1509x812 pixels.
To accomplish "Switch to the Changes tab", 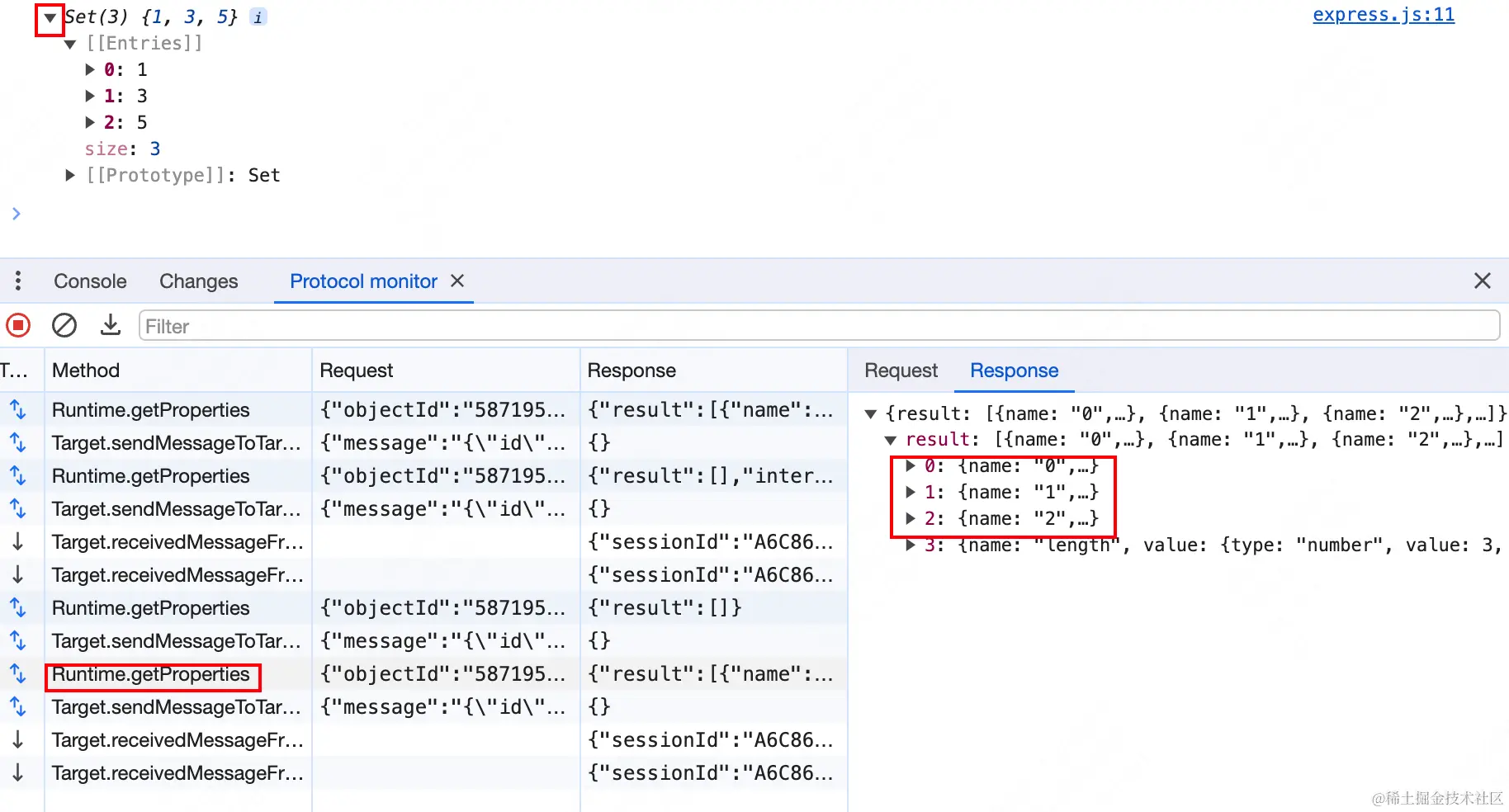I will click(x=198, y=281).
